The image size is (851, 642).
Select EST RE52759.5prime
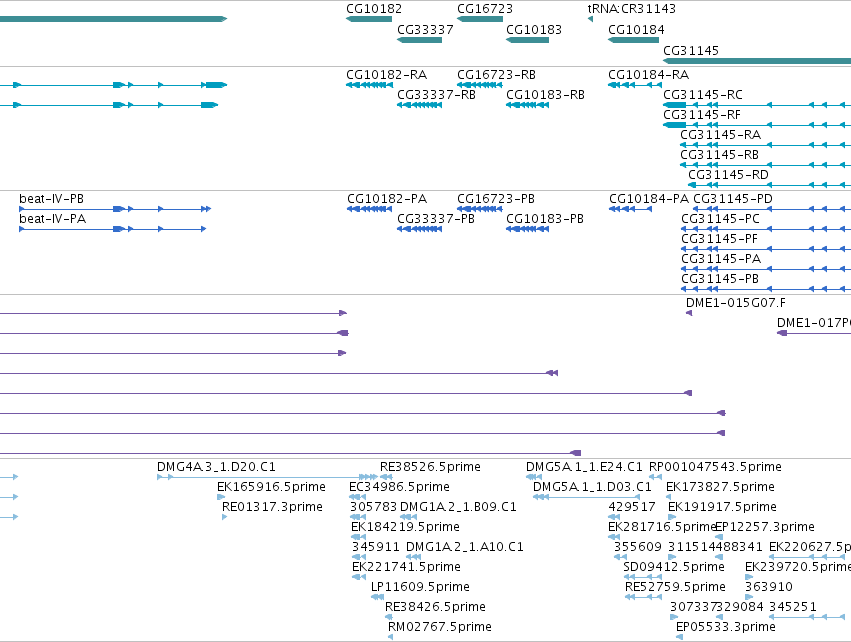coord(675,588)
